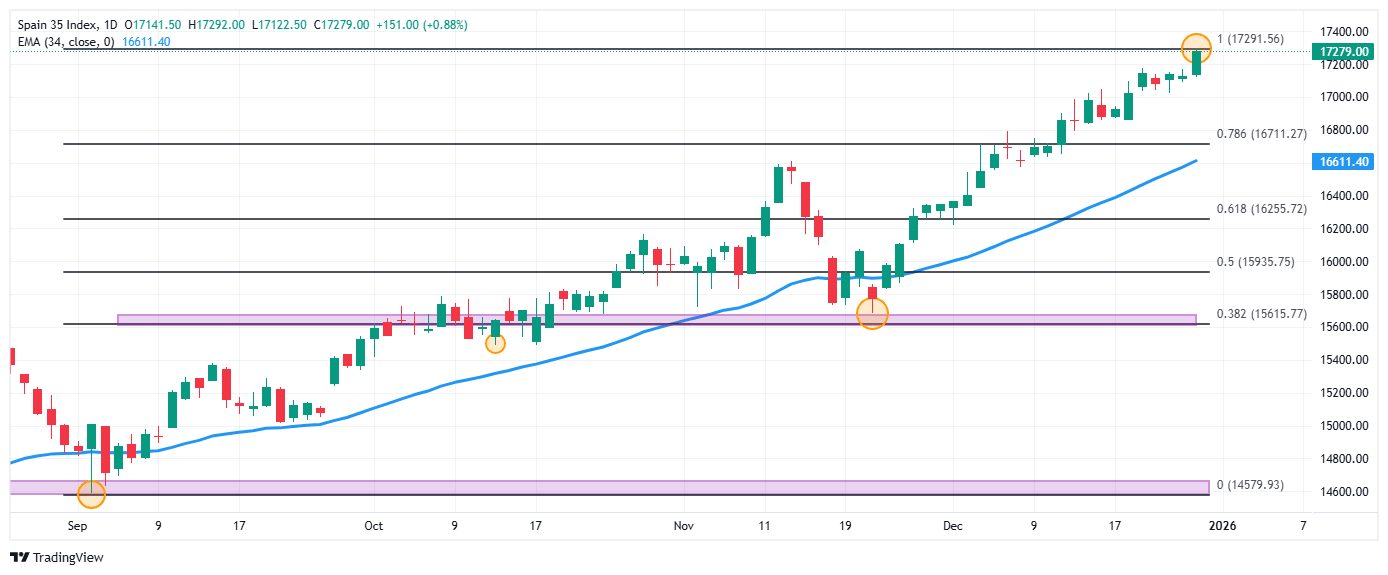This screenshot has height=575, width=1388.
Task: Click the EMA (34, close, 0) indicator label
Action: [65, 41]
